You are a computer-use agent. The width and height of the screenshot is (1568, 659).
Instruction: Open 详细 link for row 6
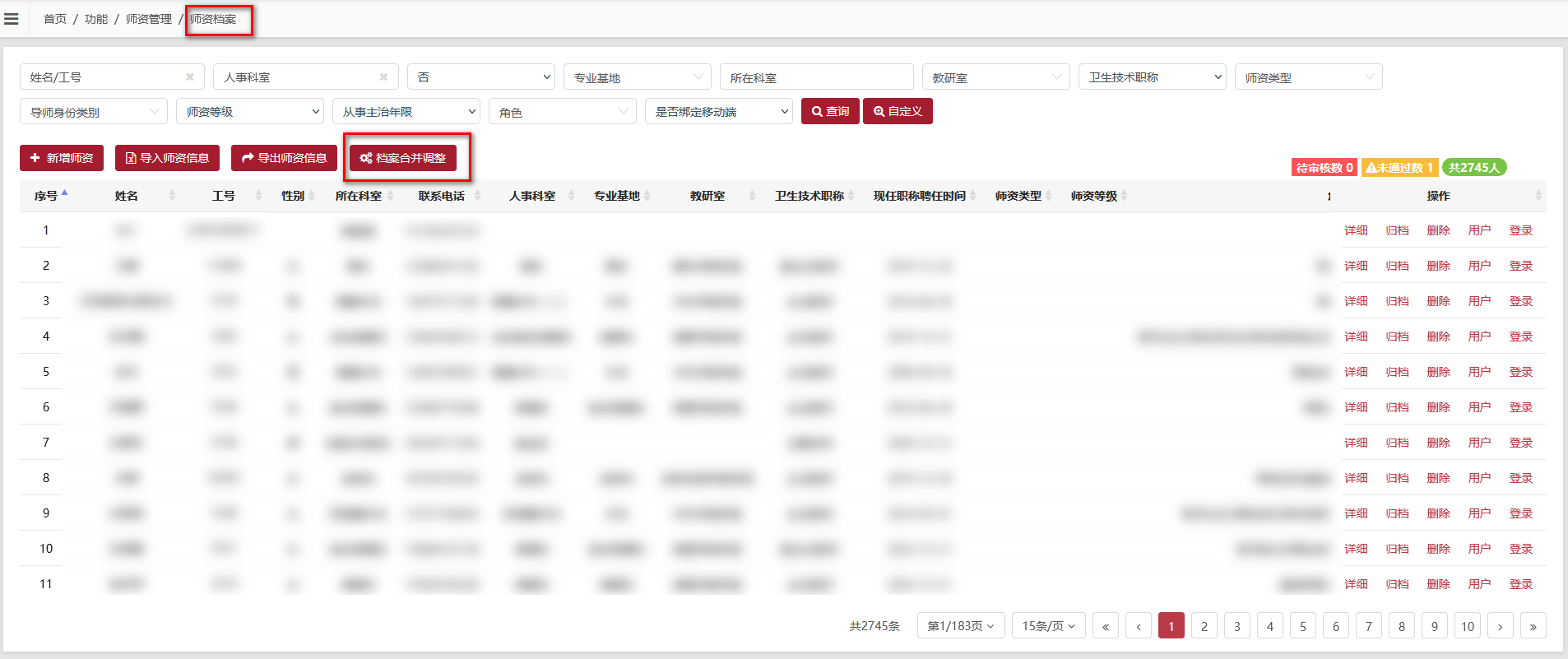pyautogui.click(x=1356, y=407)
